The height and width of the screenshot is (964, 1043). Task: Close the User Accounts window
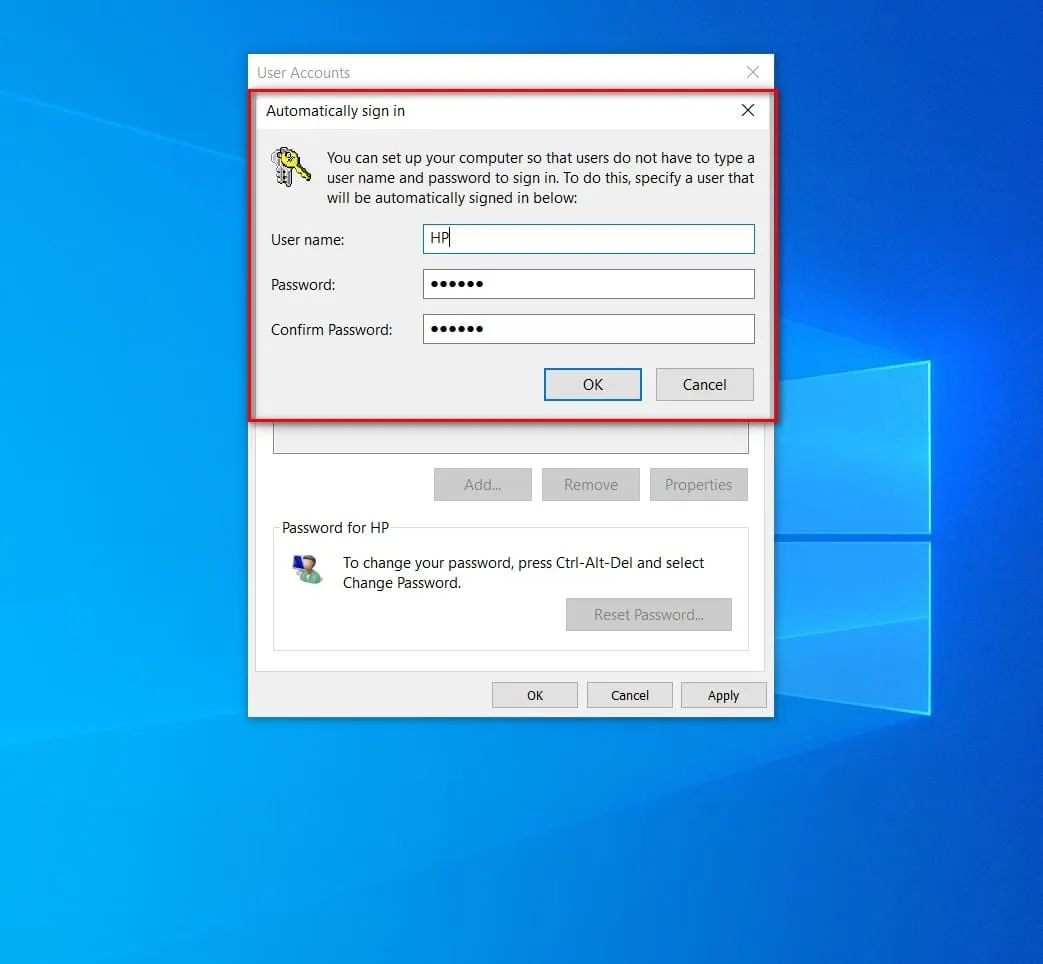(752, 72)
